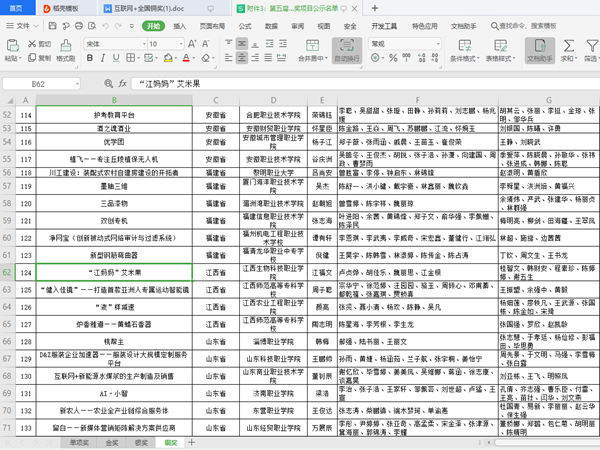The image size is (600, 450).
Task: Align text to the left
Action: (x=228, y=58)
